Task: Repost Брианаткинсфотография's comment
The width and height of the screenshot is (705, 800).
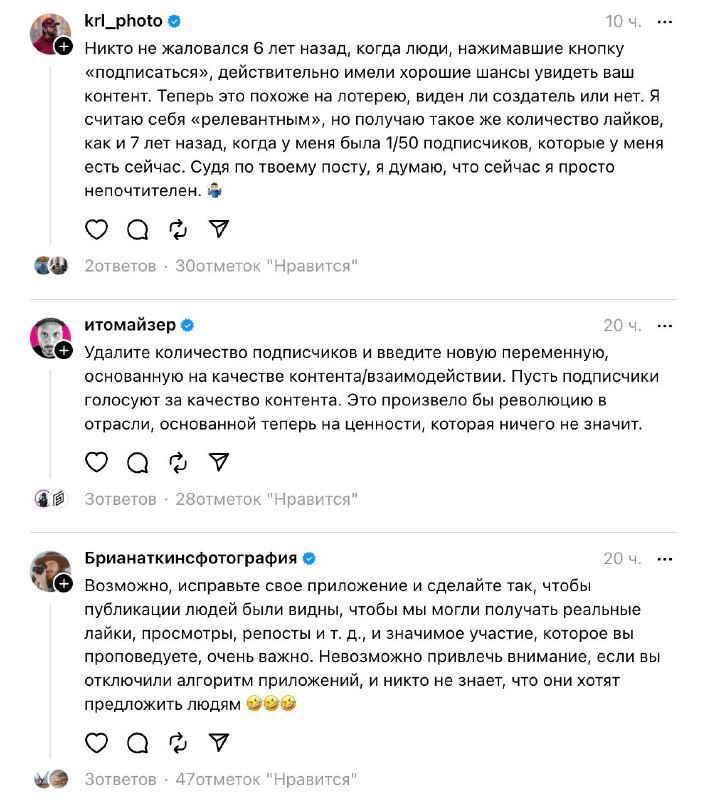Action: (178, 743)
